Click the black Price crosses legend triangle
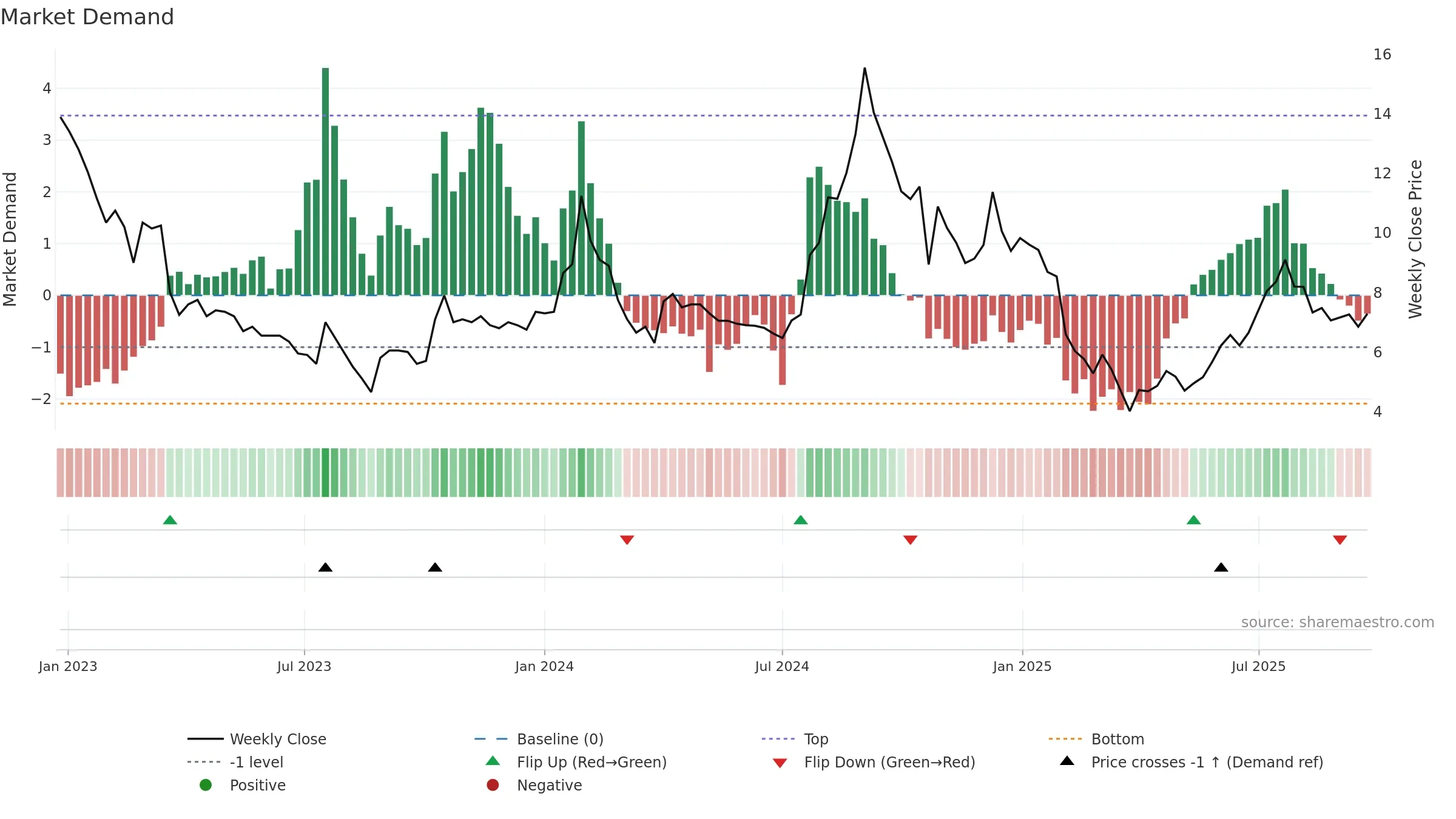Viewport: 1456px width, 819px height. click(x=1067, y=761)
